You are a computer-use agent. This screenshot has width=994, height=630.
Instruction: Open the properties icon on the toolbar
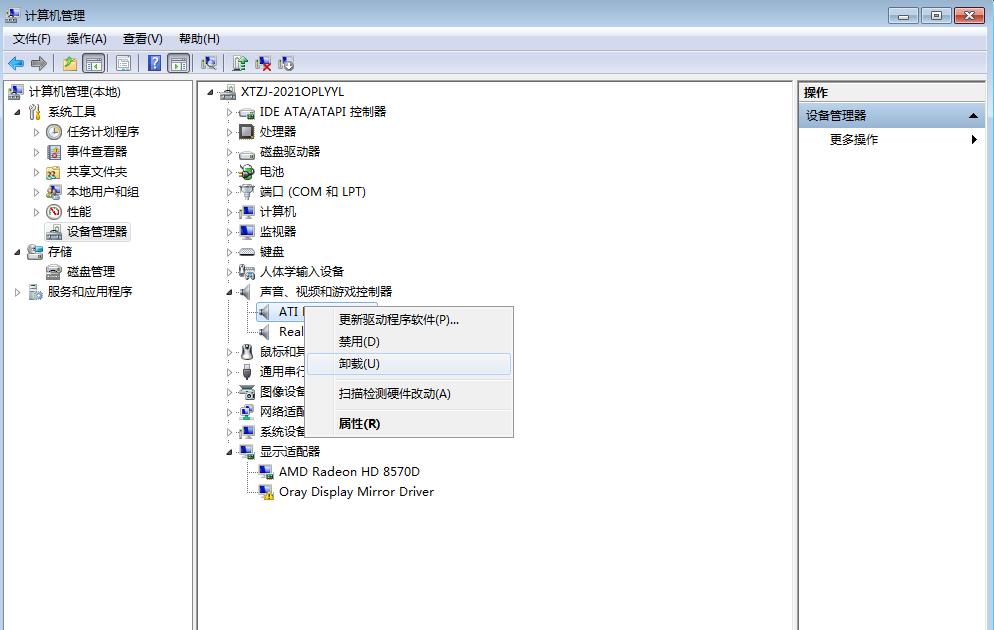click(122, 62)
